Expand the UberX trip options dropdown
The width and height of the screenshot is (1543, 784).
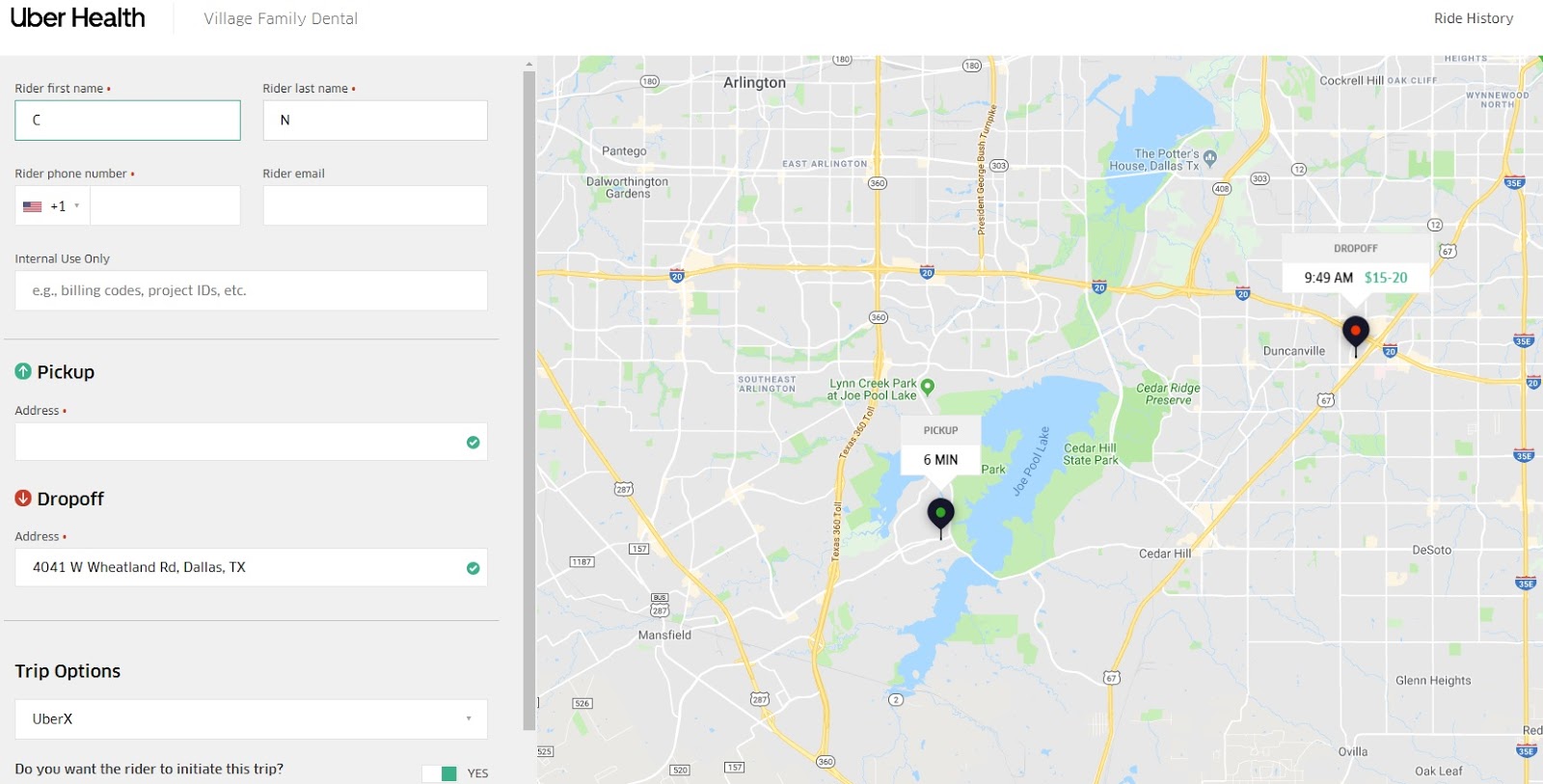pyautogui.click(x=251, y=718)
